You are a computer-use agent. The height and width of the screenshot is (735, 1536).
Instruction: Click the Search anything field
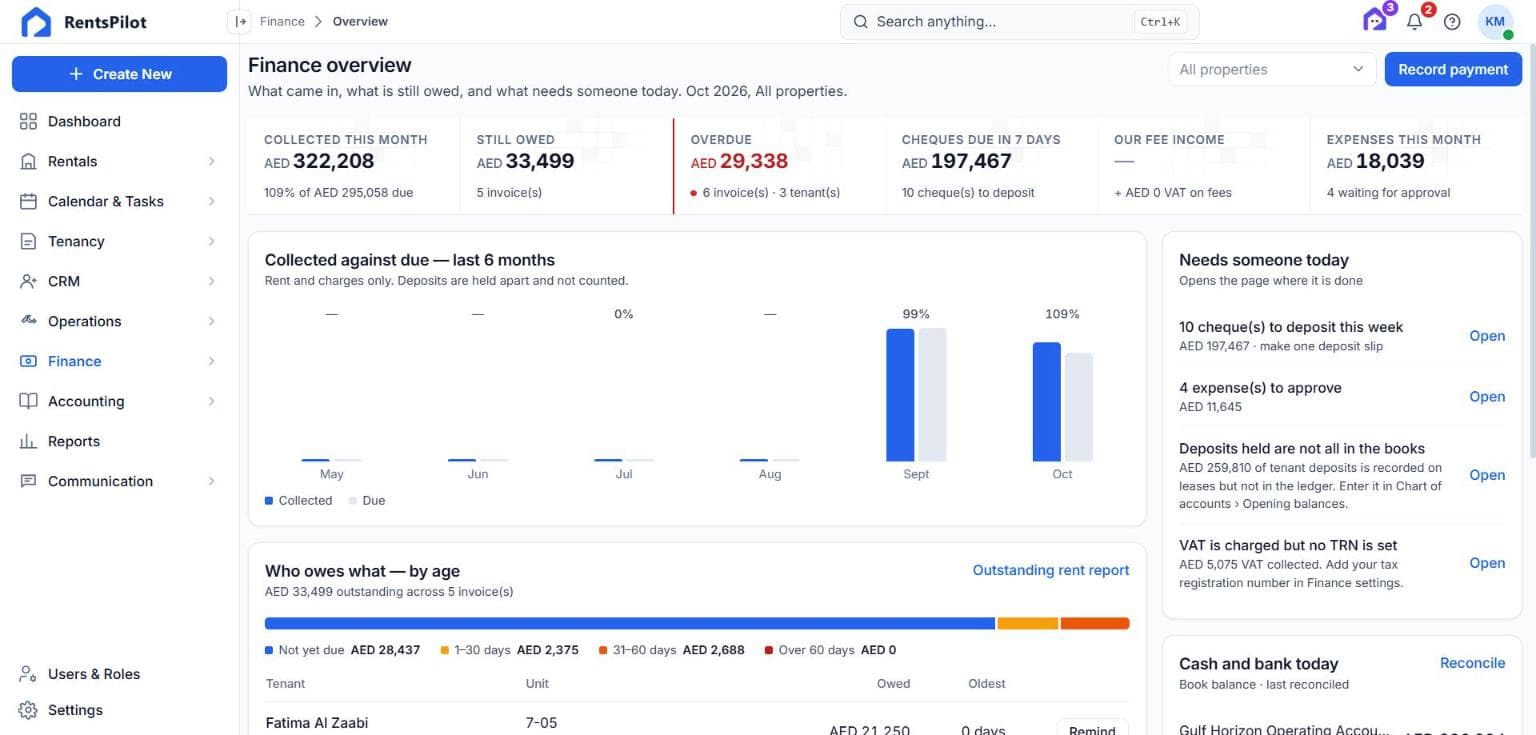tap(1019, 21)
